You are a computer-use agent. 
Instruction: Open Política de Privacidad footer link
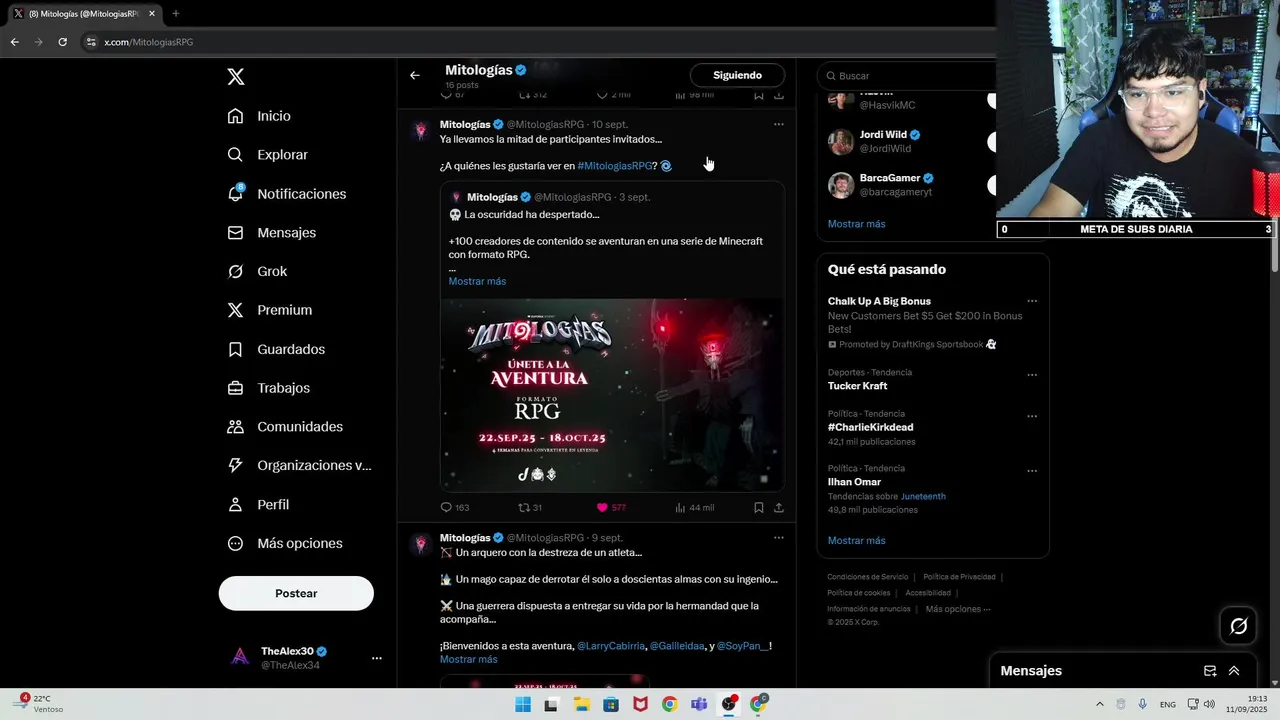coord(959,577)
